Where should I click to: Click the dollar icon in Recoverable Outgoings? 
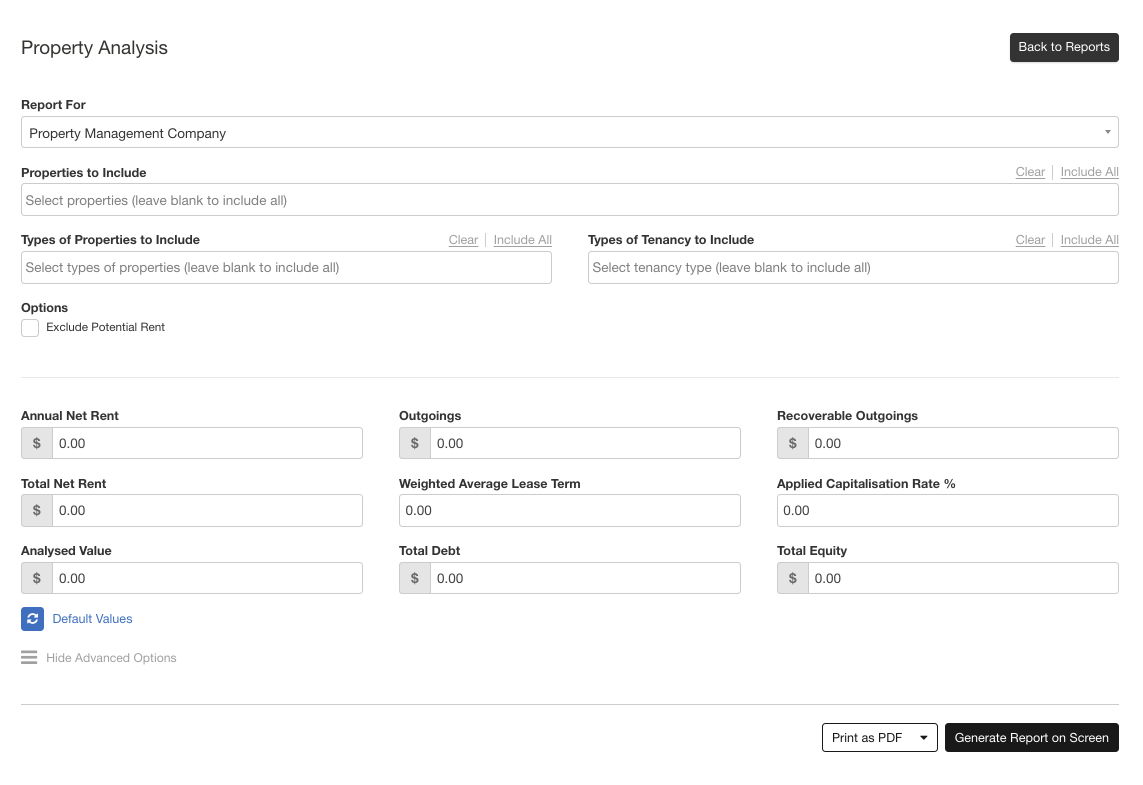click(x=793, y=443)
